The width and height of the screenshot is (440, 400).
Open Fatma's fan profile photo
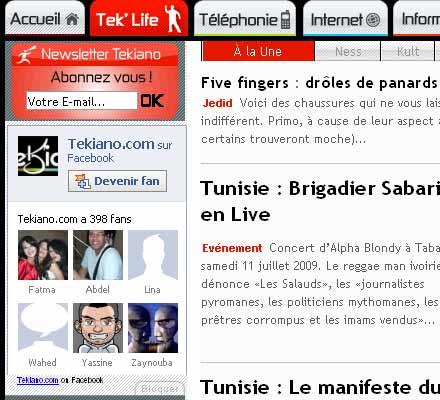(43, 255)
